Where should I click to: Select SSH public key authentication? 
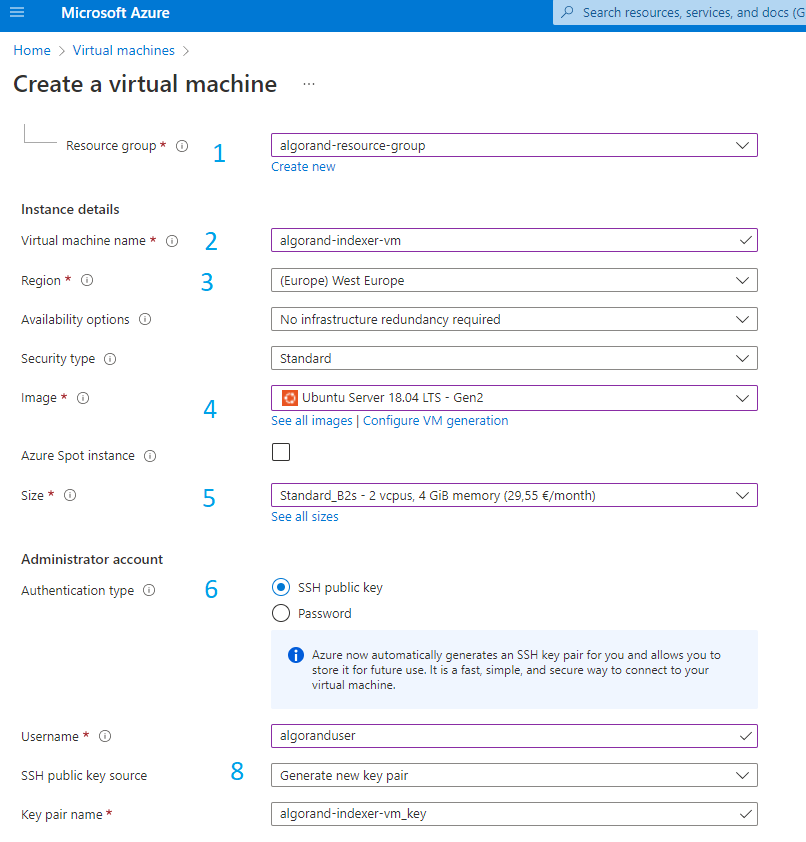click(x=281, y=587)
